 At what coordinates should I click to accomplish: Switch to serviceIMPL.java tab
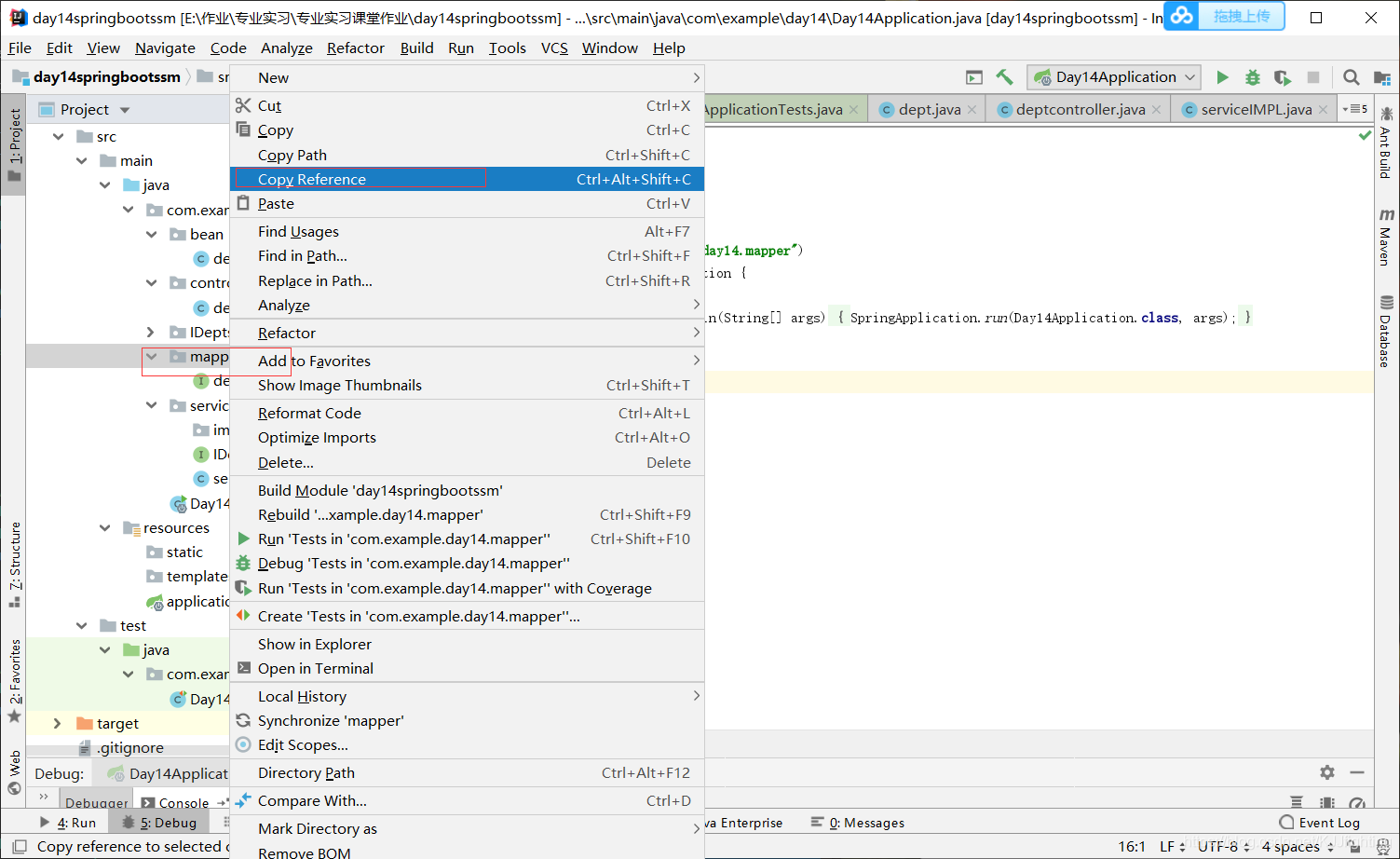point(1256,109)
